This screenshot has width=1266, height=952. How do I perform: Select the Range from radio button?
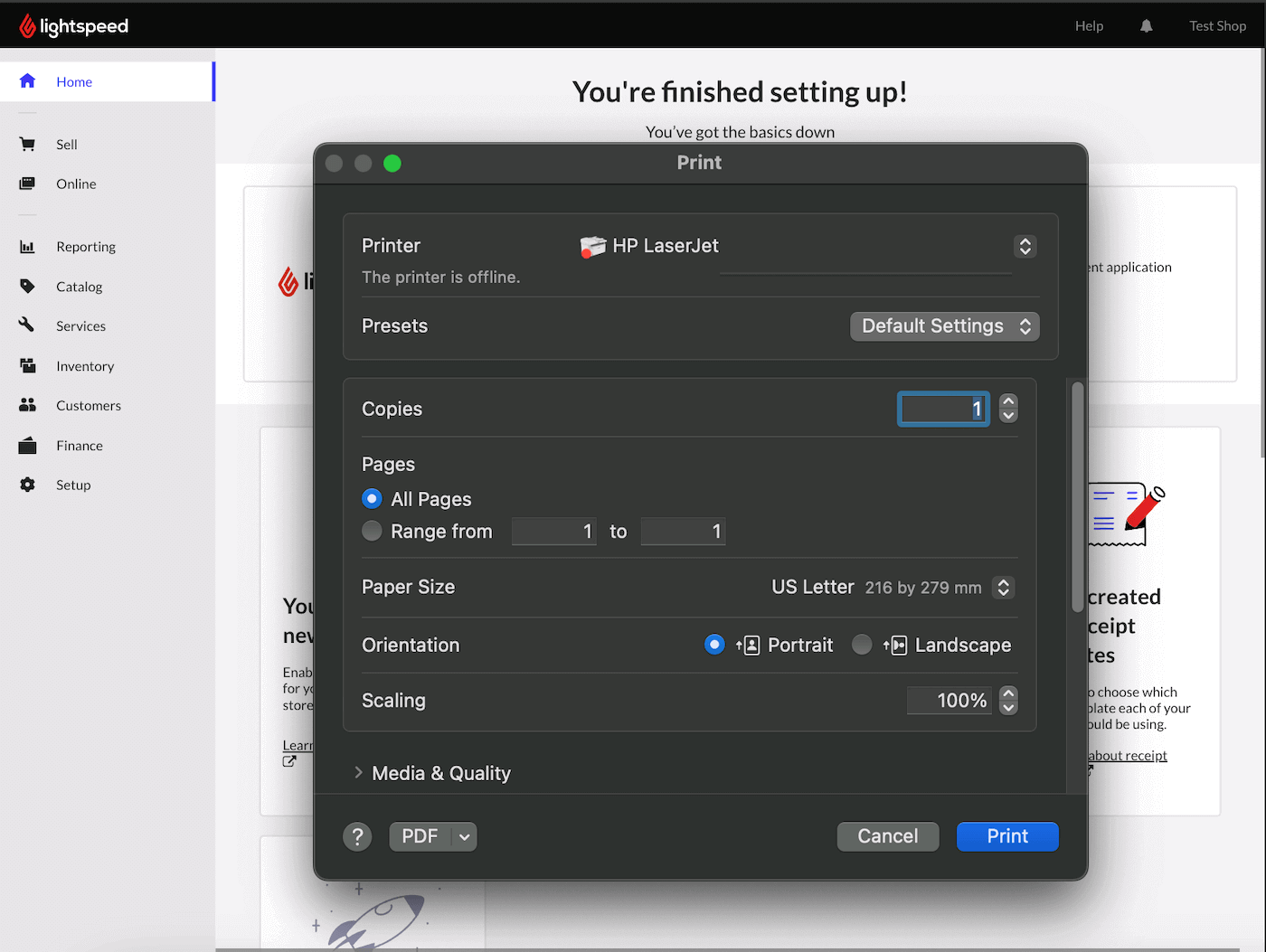[x=372, y=532]
